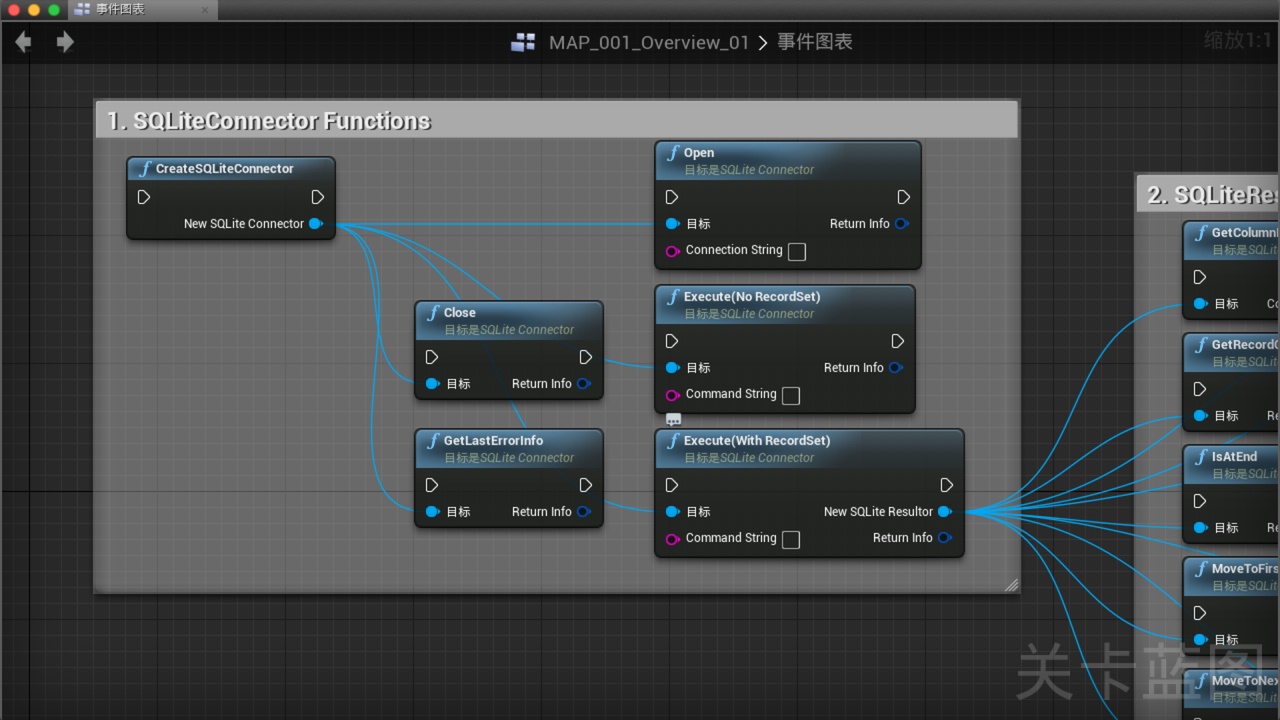Click Execute(No RecordSet) Command String pin
The width and height of the screenshot is (1280, 720).
[x=672, y=395]
